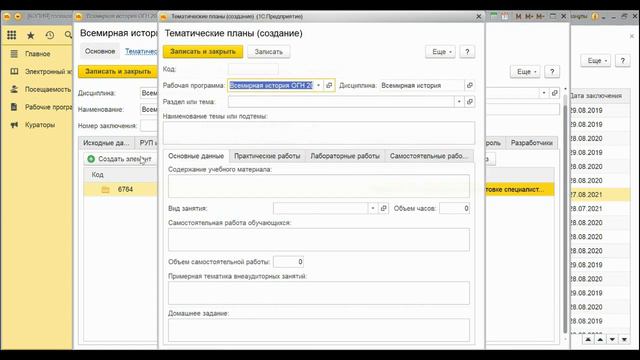The height and width of the screenshot is (360, 640).
Task: Click into the Содержание учебного материала field
Action: 319,186
